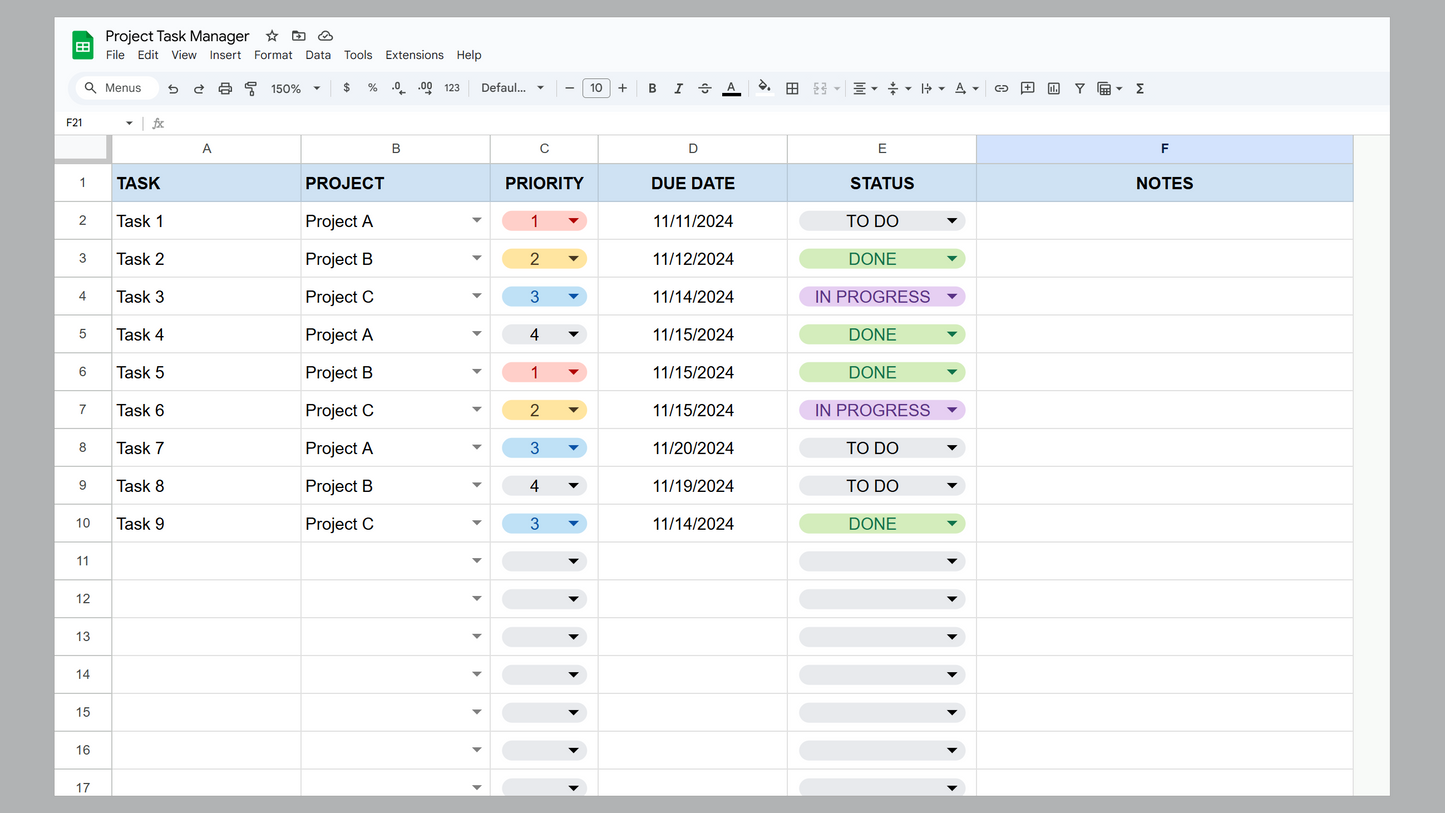Click the borders icon
This screenshot has width=1445, height=813.
792,88
